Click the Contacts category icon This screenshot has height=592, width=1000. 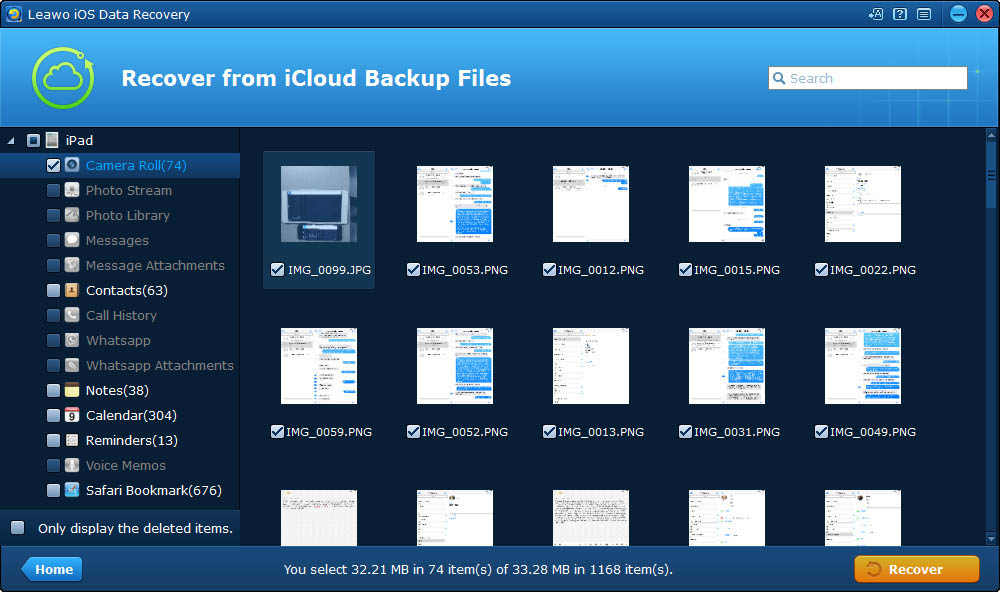[x=72, y=290]
